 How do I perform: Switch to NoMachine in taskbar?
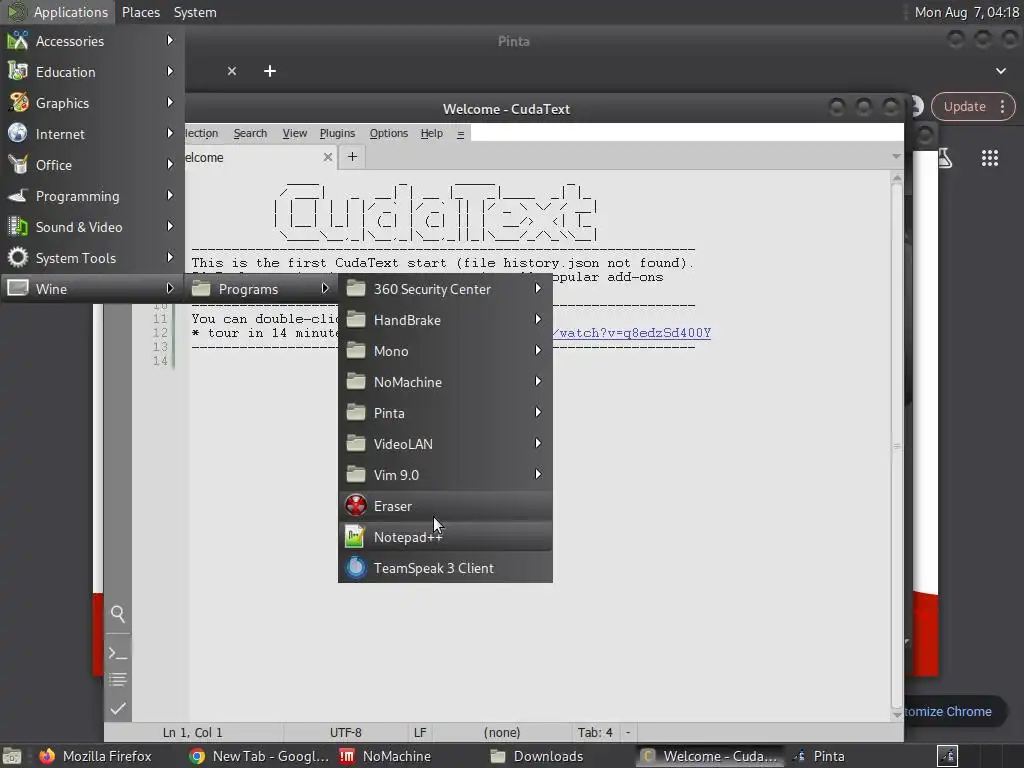click(x=385, y=756)
